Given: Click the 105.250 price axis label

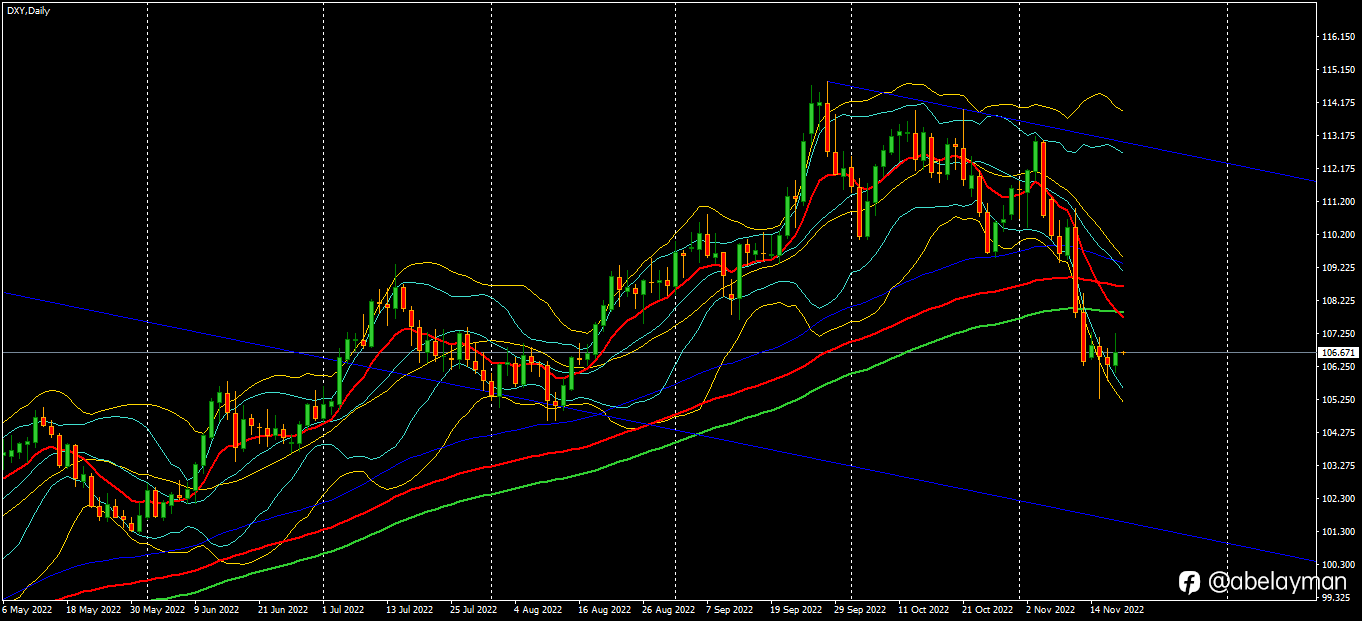Looking at the screenshot, I should (x=1338, y=400).
